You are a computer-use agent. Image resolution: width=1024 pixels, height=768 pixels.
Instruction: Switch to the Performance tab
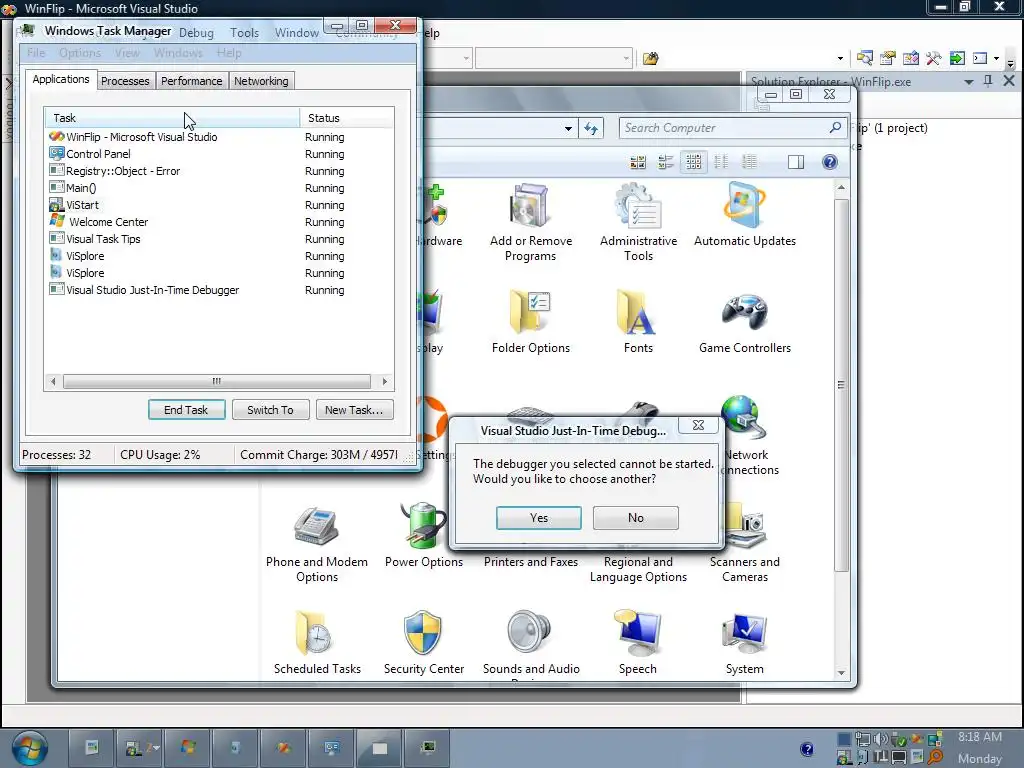[191, 81]
